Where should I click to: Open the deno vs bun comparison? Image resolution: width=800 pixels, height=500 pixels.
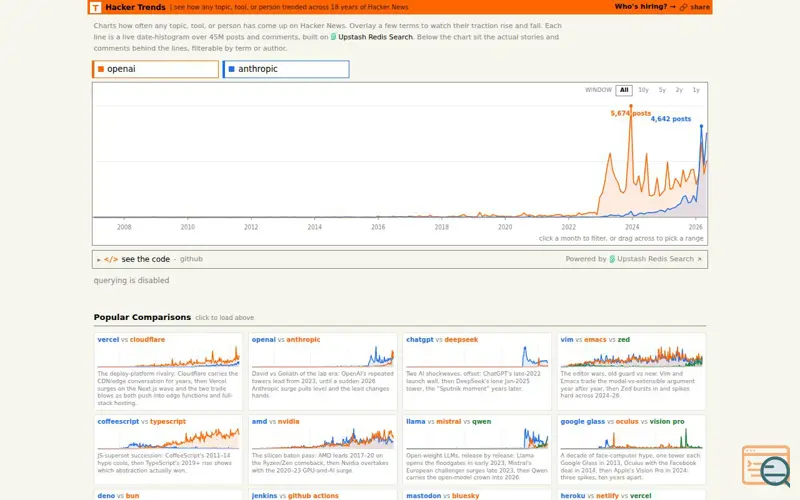point(168,495)
